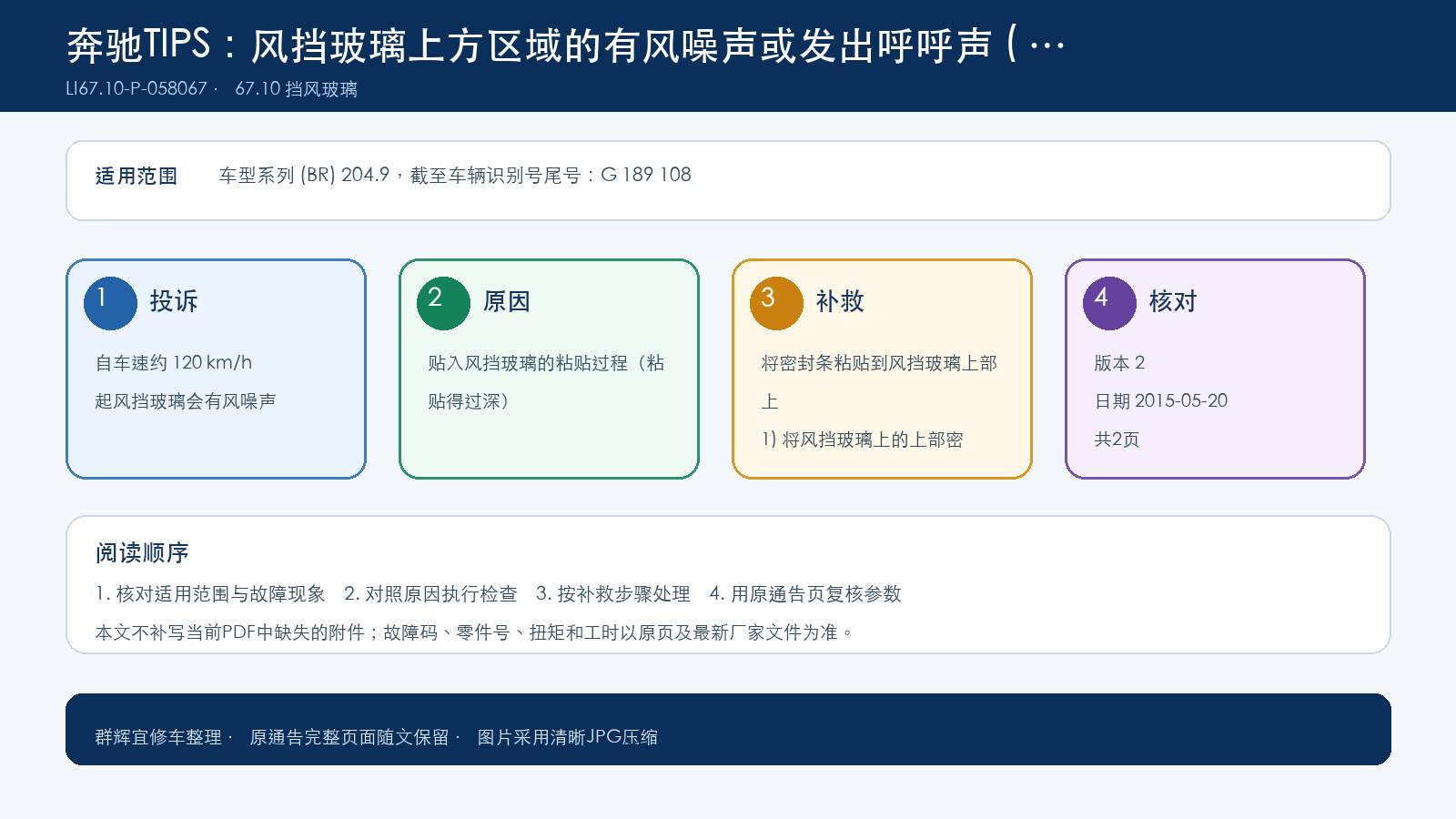
Task: Click the note 本文不补写当前PDF中缺失的附件
Action: click(x=230, y=632)
